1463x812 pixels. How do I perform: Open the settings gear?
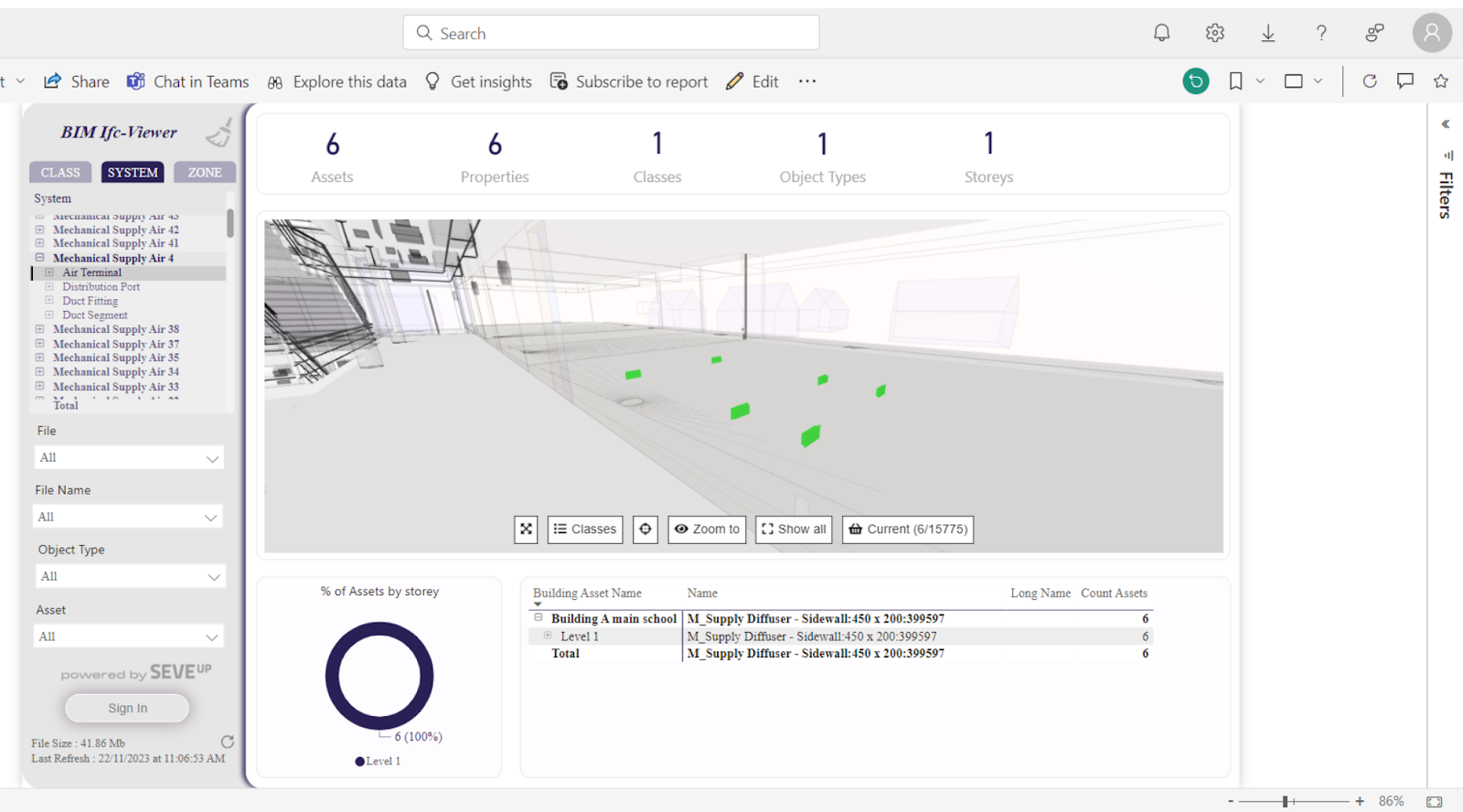point(1214,33)
